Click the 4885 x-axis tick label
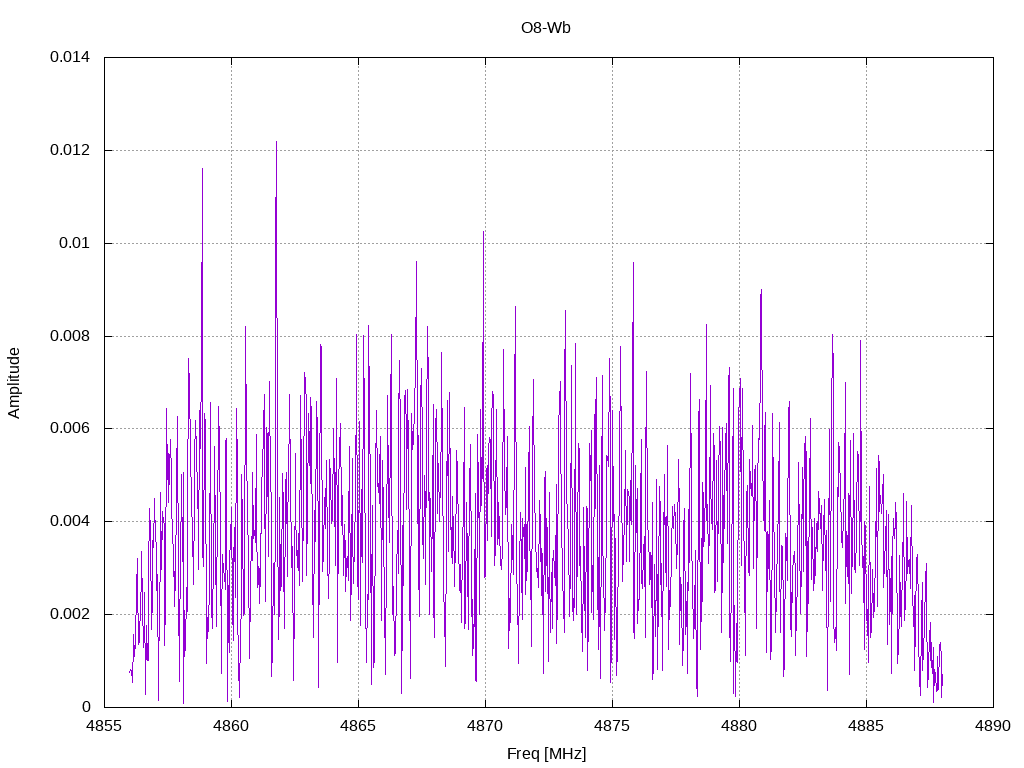1024x768 pixels. (866, 726)
